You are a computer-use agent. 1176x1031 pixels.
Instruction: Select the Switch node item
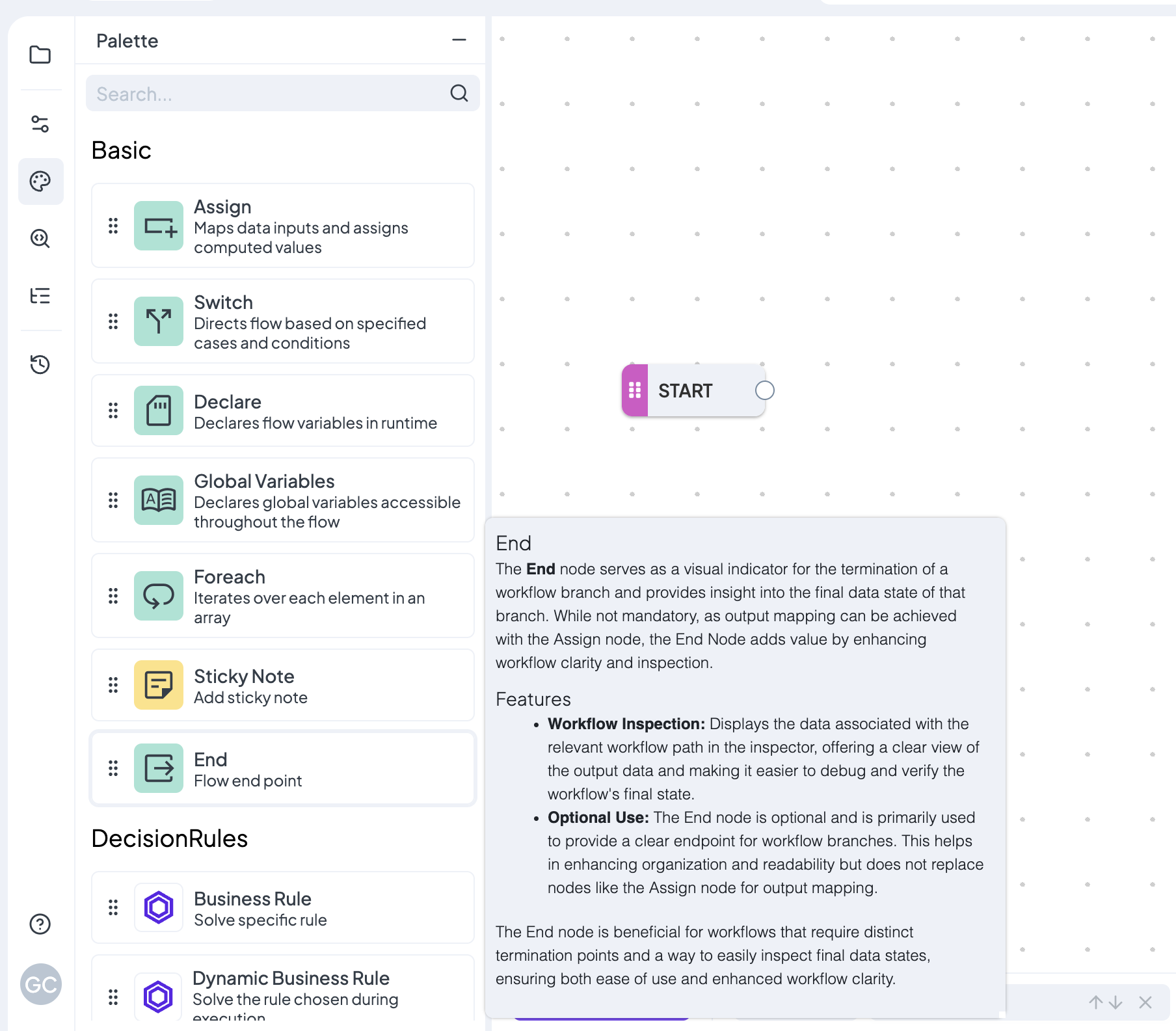click(x=283, y=321)
